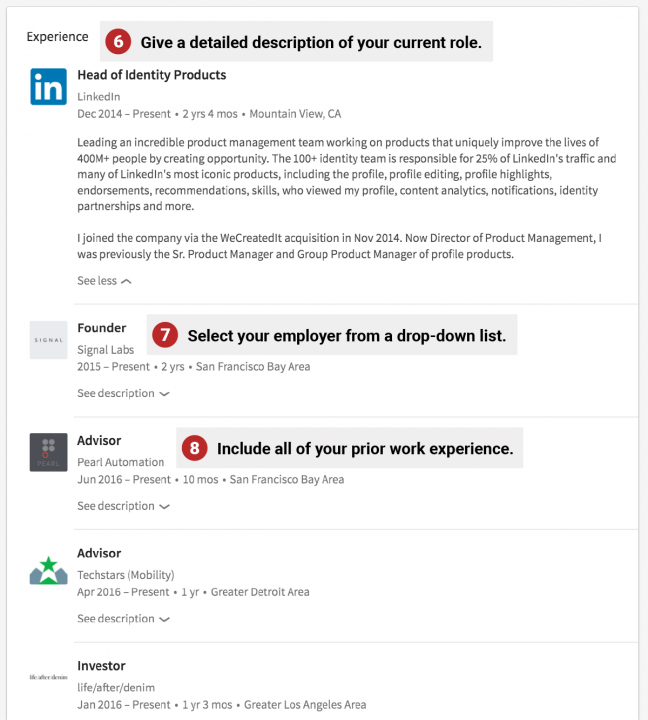
Task: Open the Investor position title
Action: pos(101,666)
